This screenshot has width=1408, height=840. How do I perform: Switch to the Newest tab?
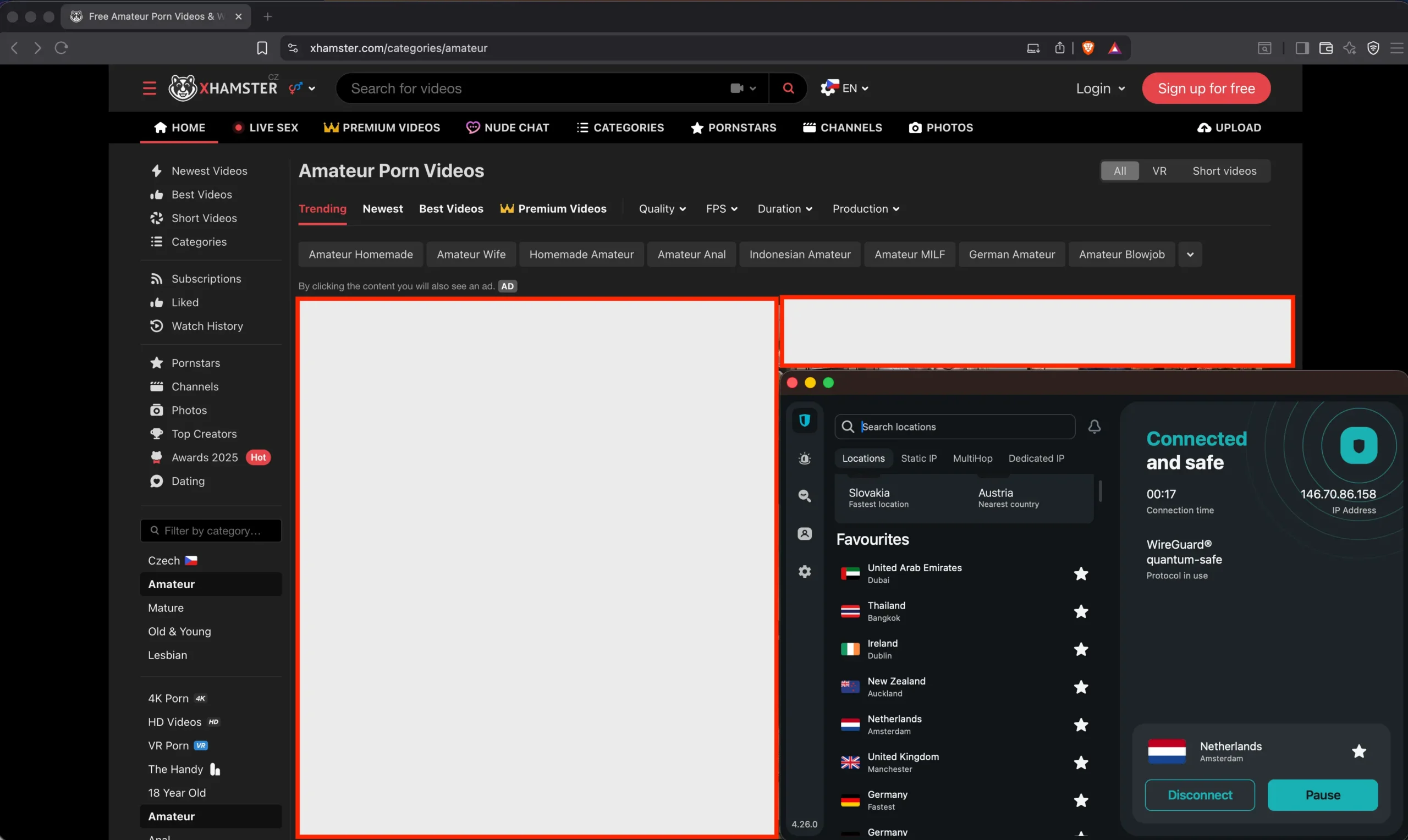click(383, 209)
